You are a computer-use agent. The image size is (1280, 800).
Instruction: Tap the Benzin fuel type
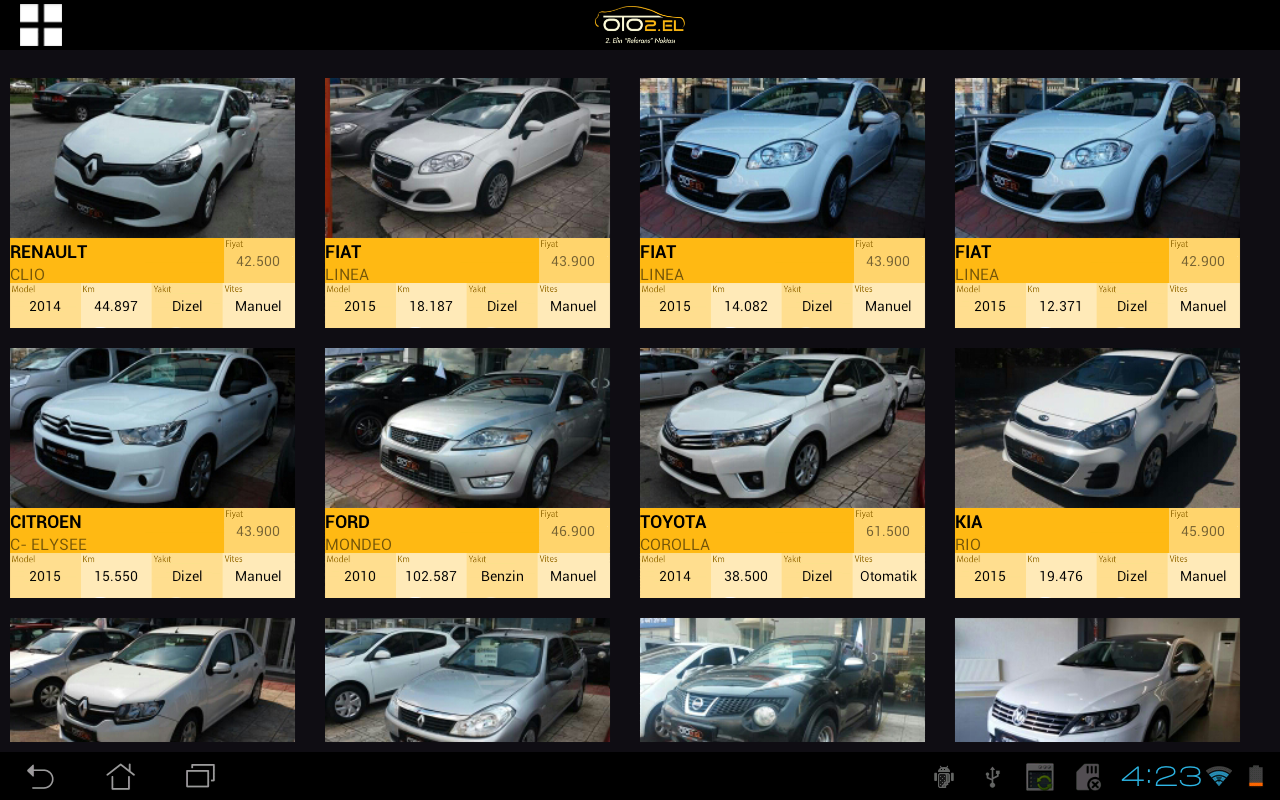(x=502, y=576)
